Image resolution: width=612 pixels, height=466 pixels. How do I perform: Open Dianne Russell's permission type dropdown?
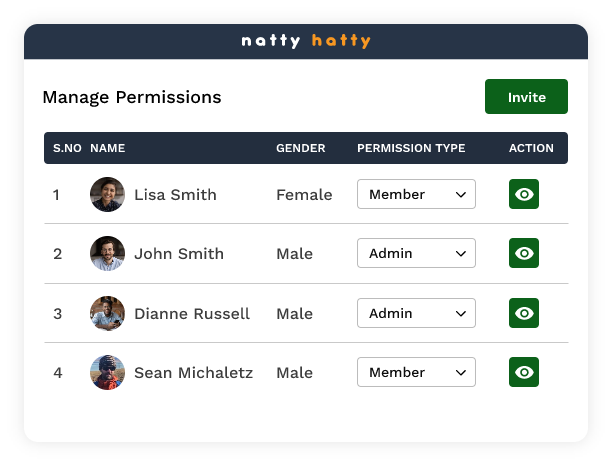416,313
